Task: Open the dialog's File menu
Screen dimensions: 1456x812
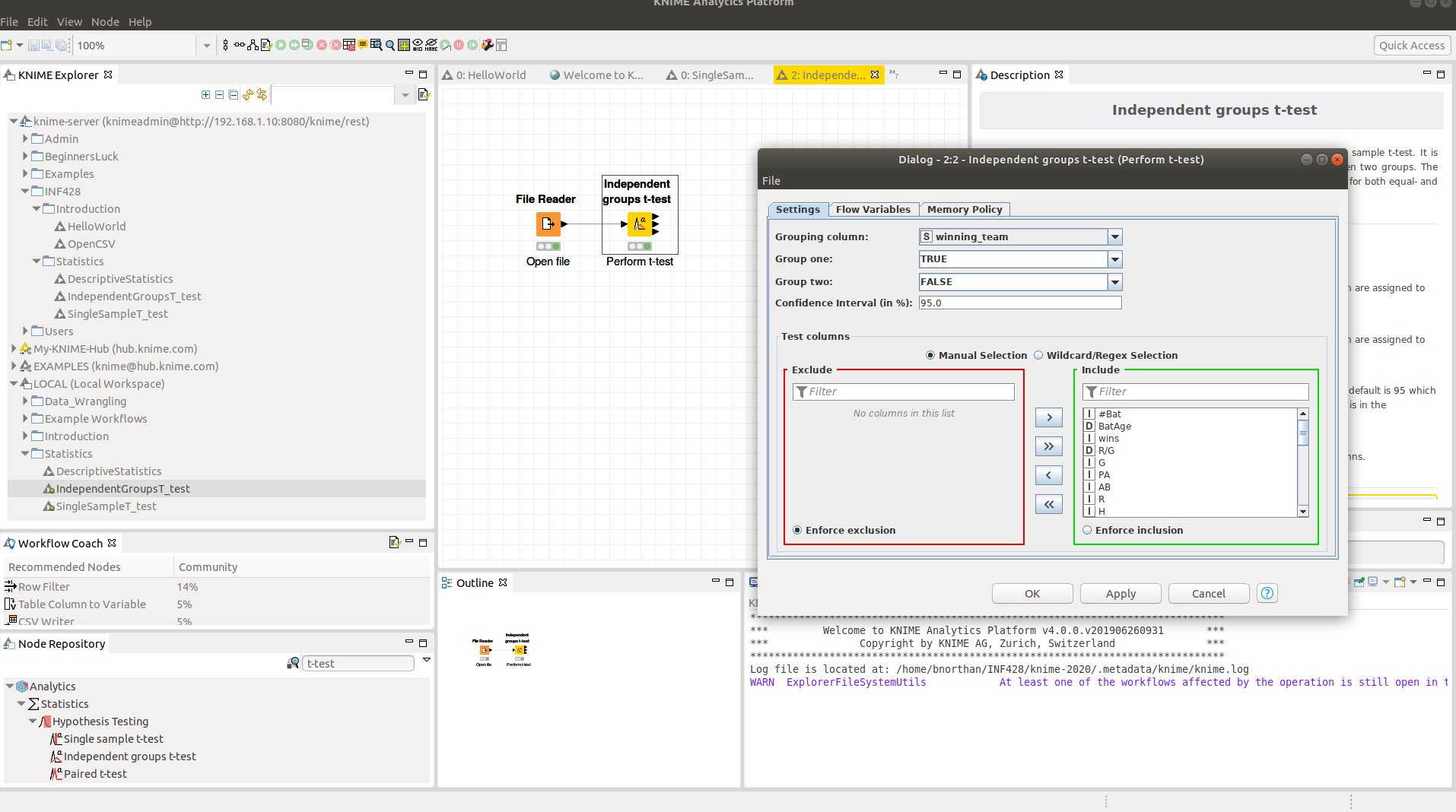Action: 771,181
